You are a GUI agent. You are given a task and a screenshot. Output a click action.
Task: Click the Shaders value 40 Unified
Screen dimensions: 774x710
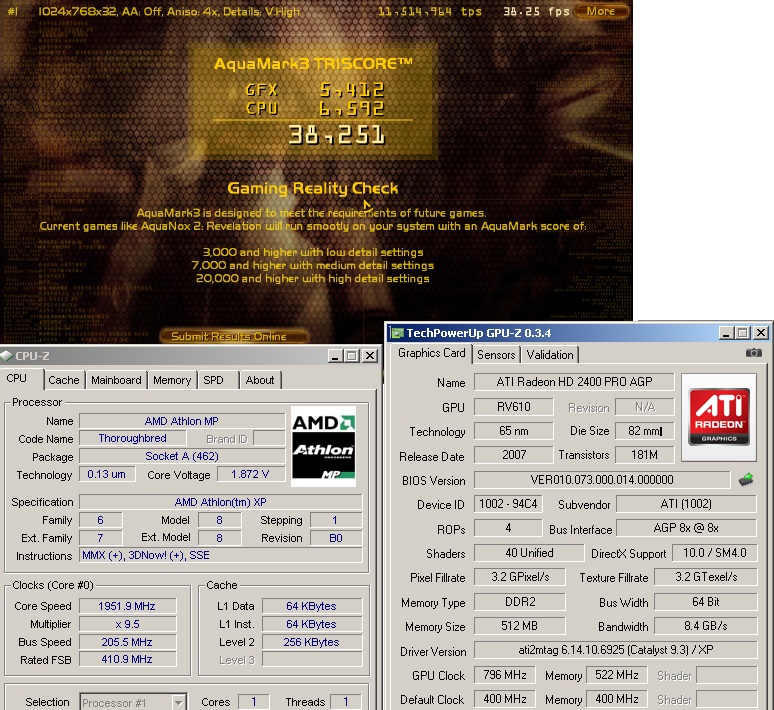(x=529, y=553)
